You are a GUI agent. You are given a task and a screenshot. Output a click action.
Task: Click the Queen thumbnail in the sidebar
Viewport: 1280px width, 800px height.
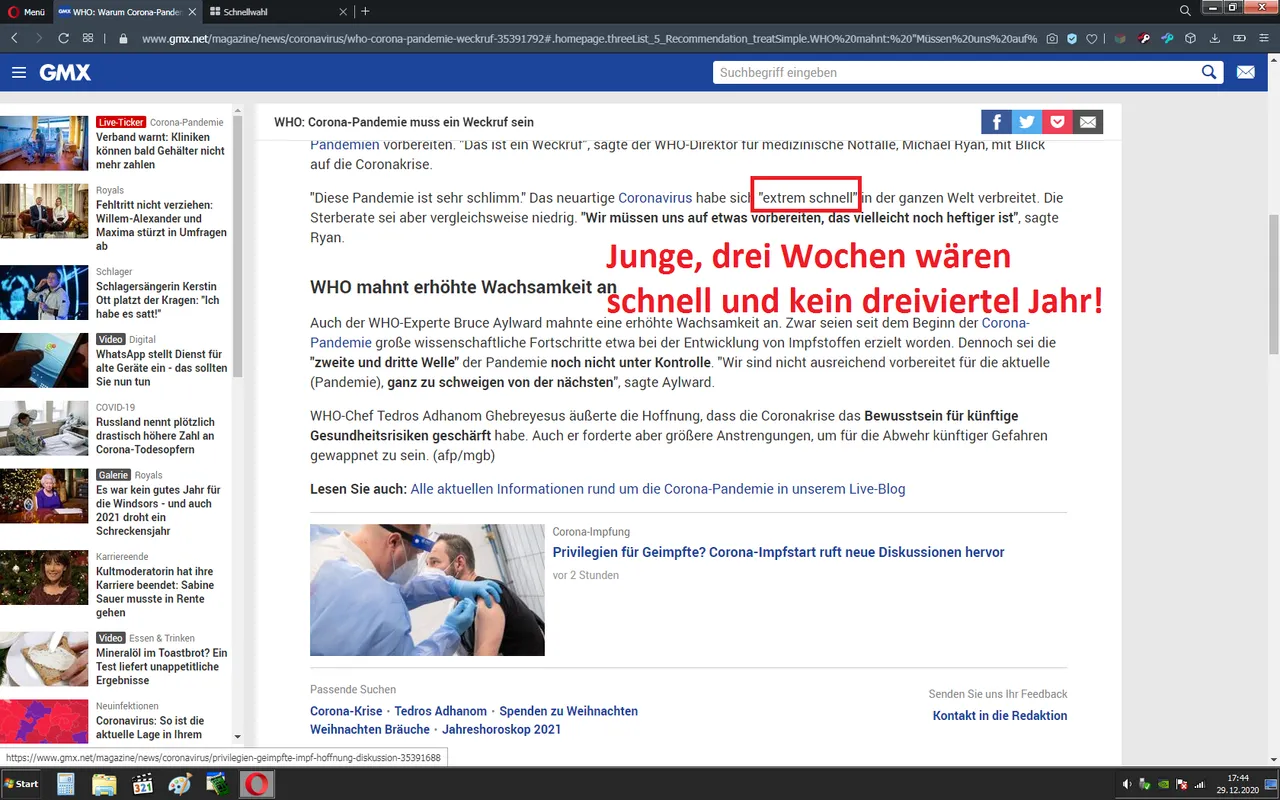click(44, 496)
